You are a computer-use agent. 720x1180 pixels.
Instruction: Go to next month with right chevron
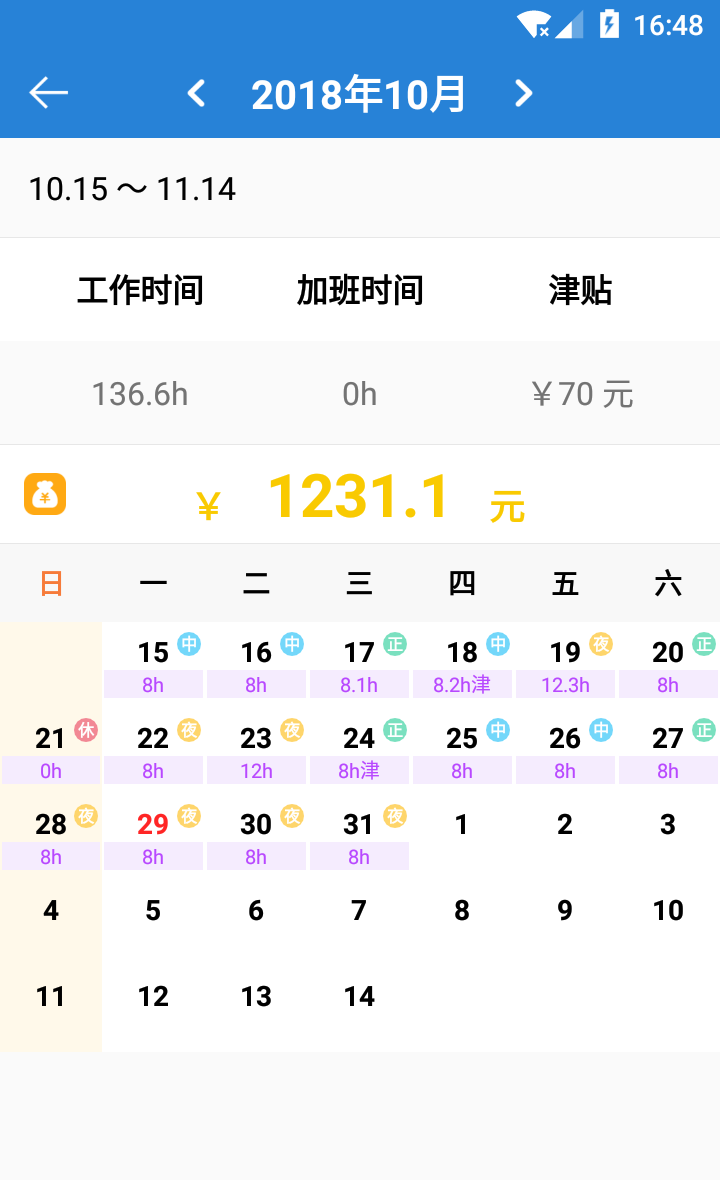[523, 94]
